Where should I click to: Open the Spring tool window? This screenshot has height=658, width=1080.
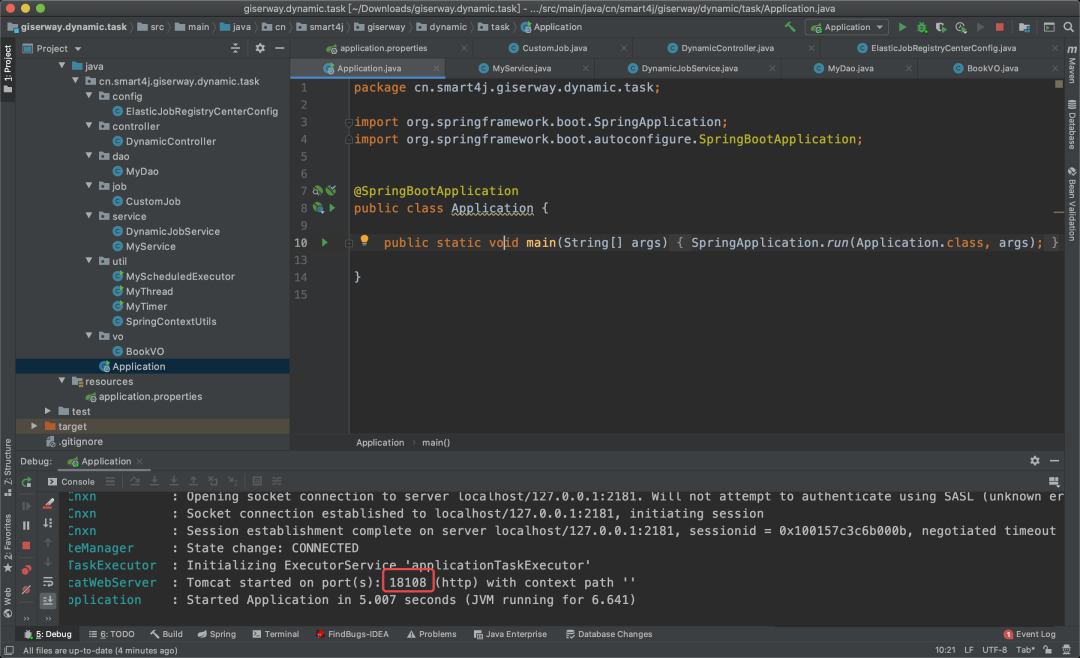point(216,634)
